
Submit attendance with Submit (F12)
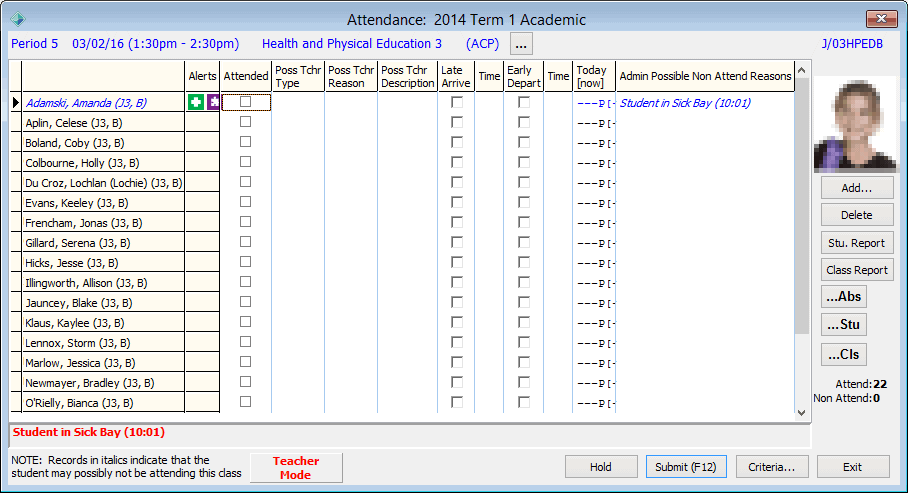click(686, 467)
